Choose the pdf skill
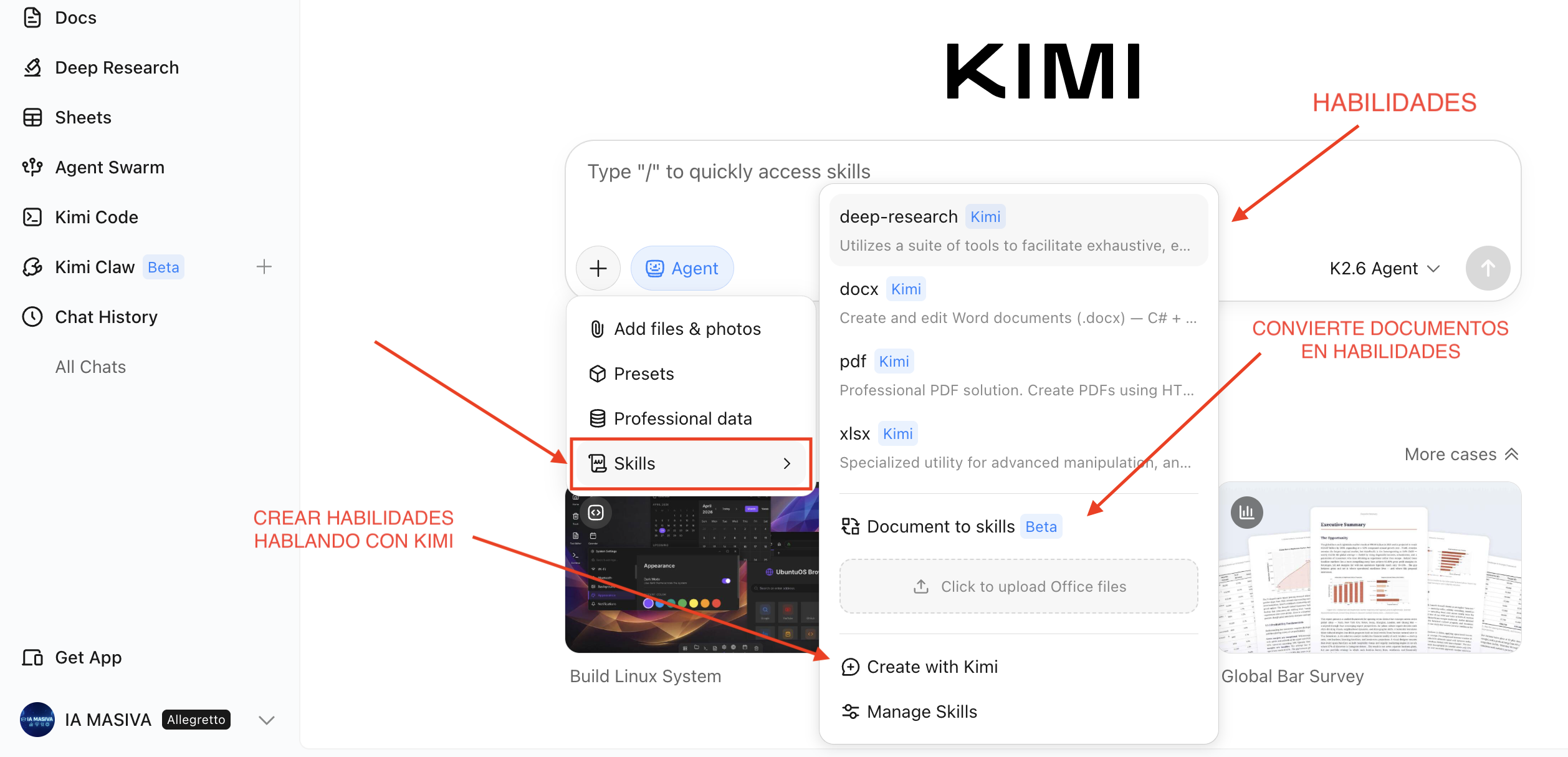 [1018, 375]
